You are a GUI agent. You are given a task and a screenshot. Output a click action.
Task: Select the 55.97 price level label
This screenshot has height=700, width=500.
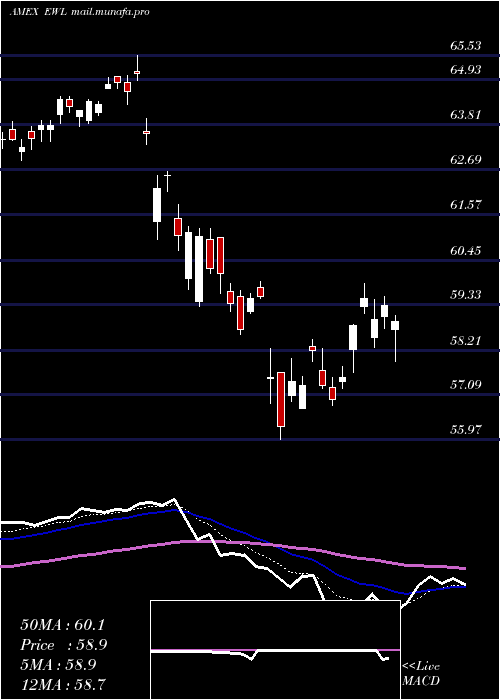(466, 429)
